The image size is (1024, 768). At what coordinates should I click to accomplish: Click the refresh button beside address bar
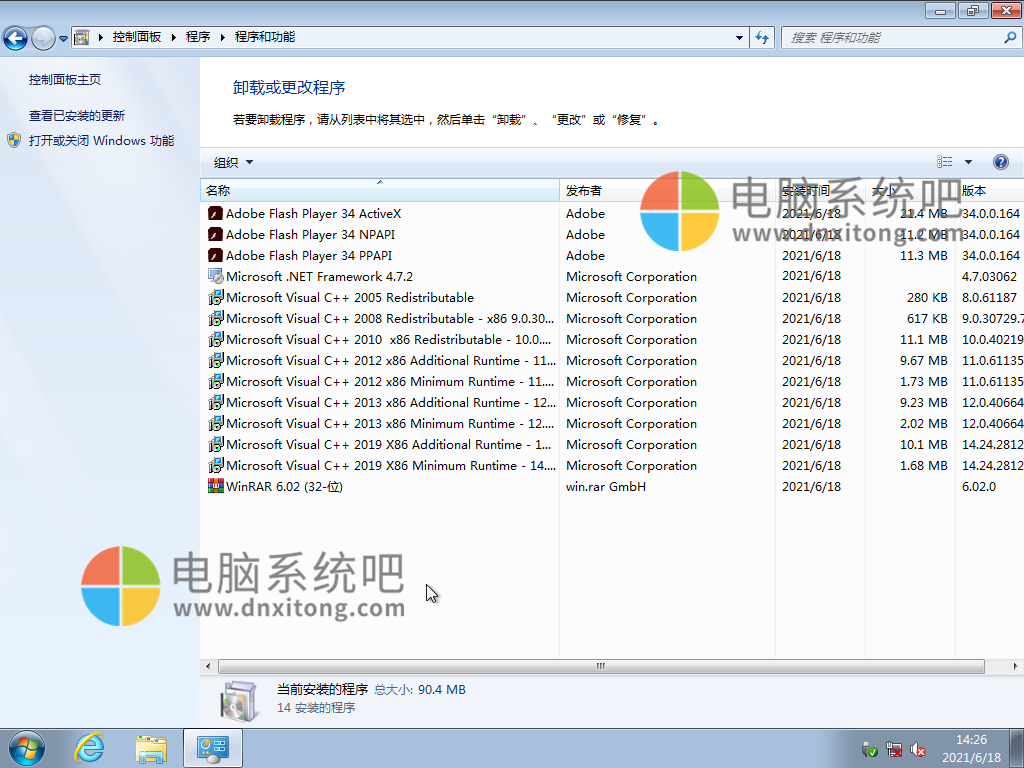[x=762, y=38]
